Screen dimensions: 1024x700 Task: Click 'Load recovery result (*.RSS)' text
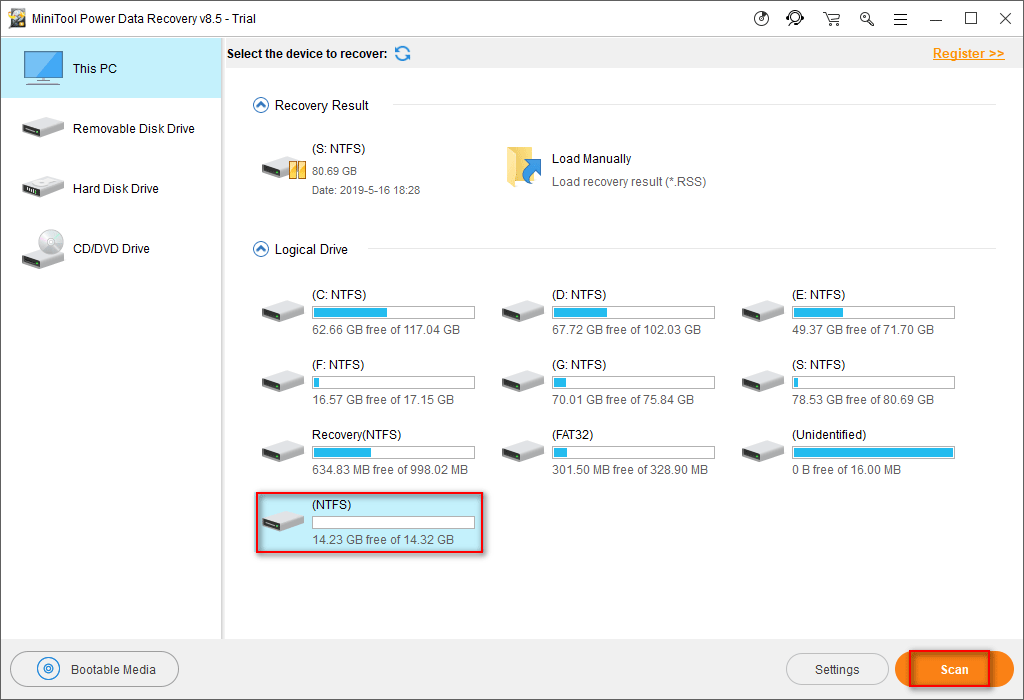pyautogui.click(x=629, y=182)
